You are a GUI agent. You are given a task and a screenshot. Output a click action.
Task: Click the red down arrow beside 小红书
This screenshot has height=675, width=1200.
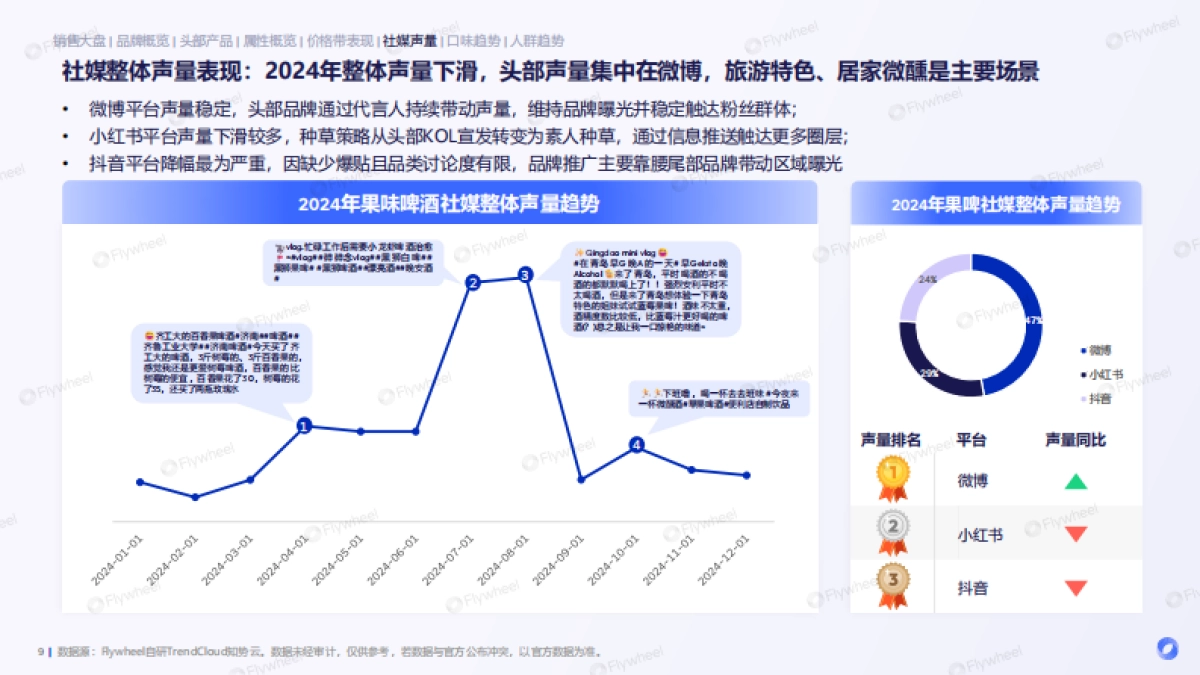1078,534
